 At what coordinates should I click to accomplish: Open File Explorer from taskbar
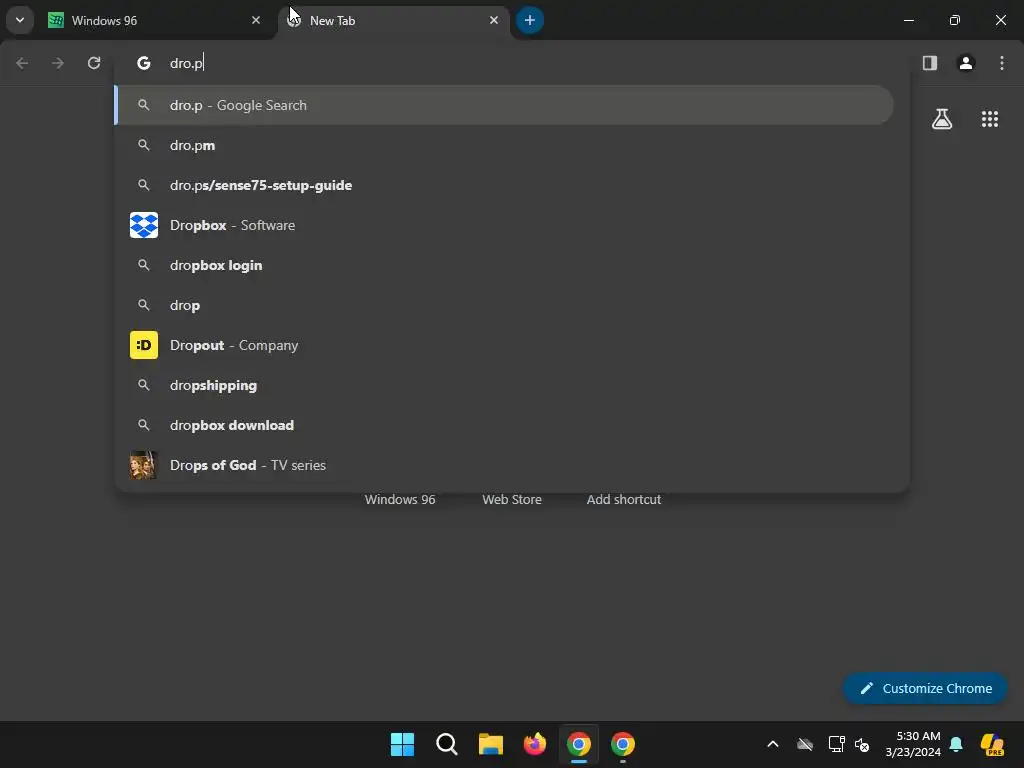pos(490,744)
